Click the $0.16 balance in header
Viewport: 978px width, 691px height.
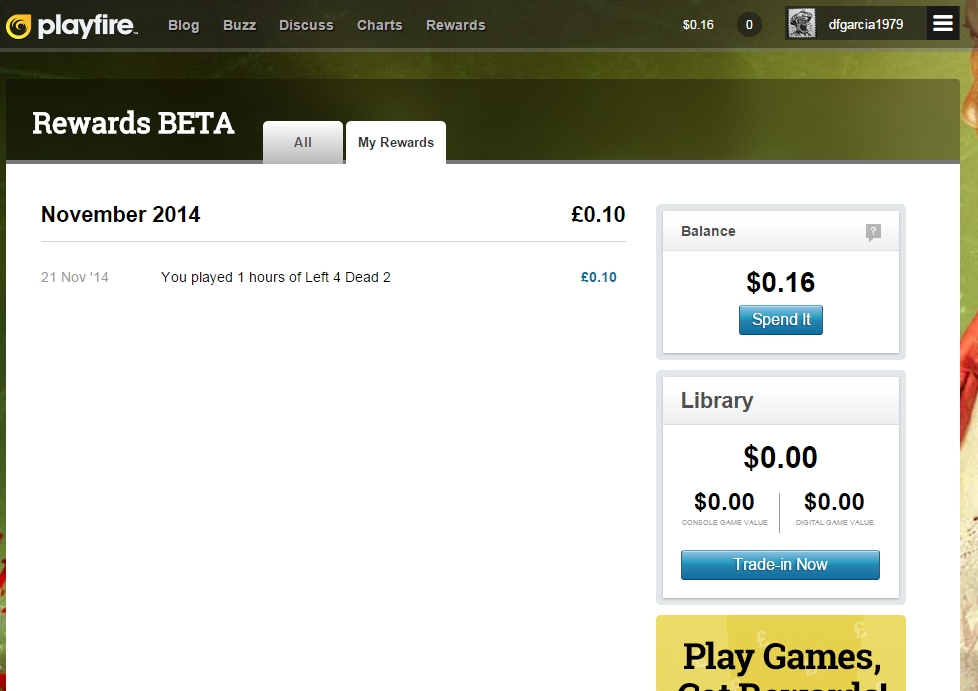coord(698,25)
